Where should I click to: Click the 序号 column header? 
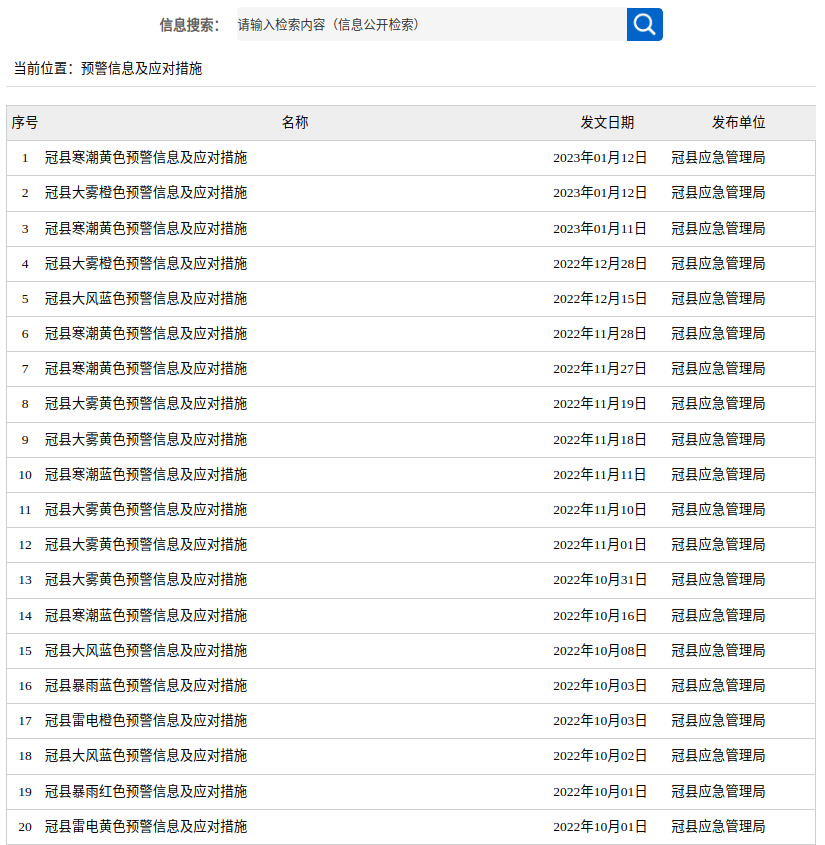25,122
